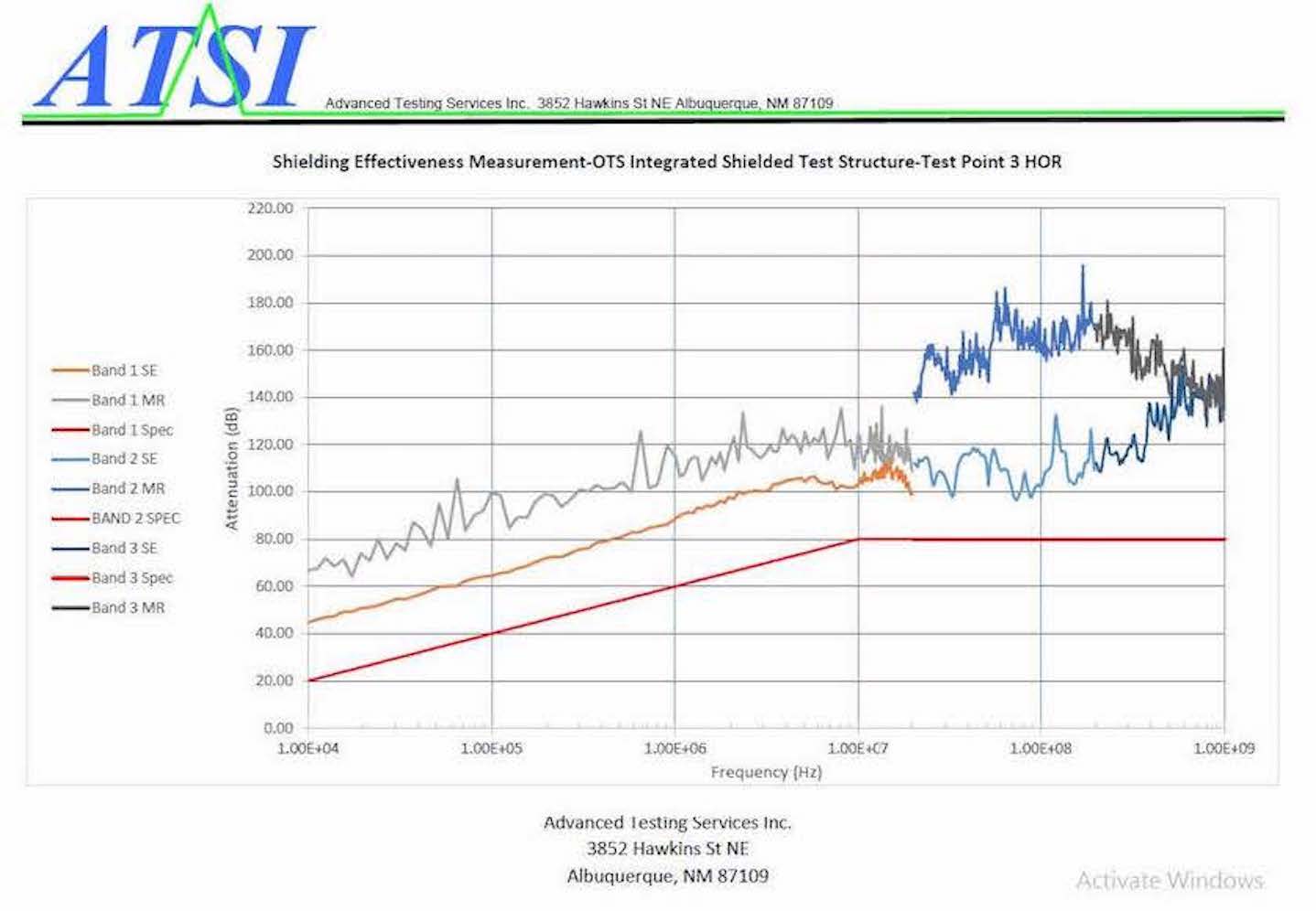1316x911 pixels.
Task: Click the 60.00 y-axis value
Action: pyautogui.click(x=274, y=586)
